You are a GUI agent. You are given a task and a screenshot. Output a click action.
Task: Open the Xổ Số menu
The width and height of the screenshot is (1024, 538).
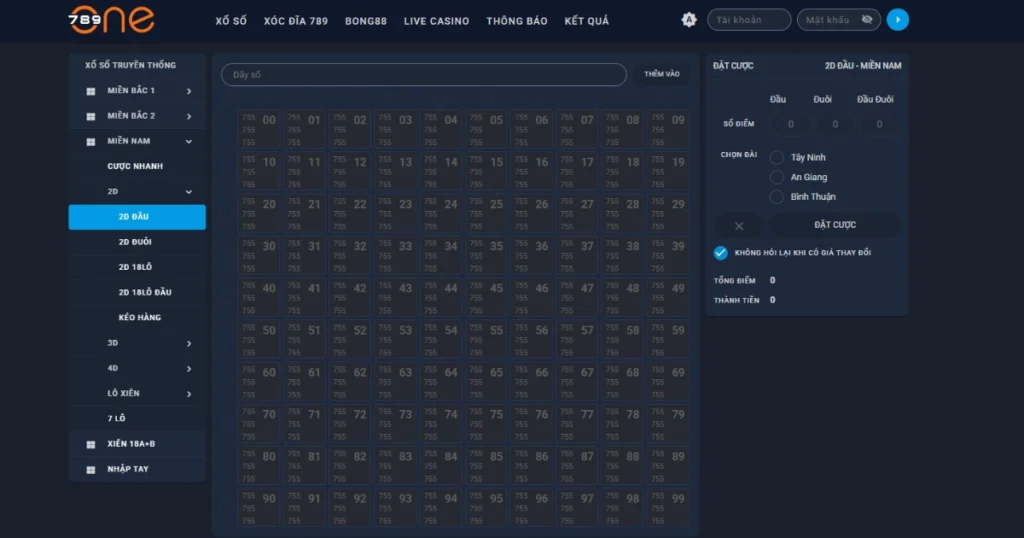pyautogui.click(x=231, y=21)
